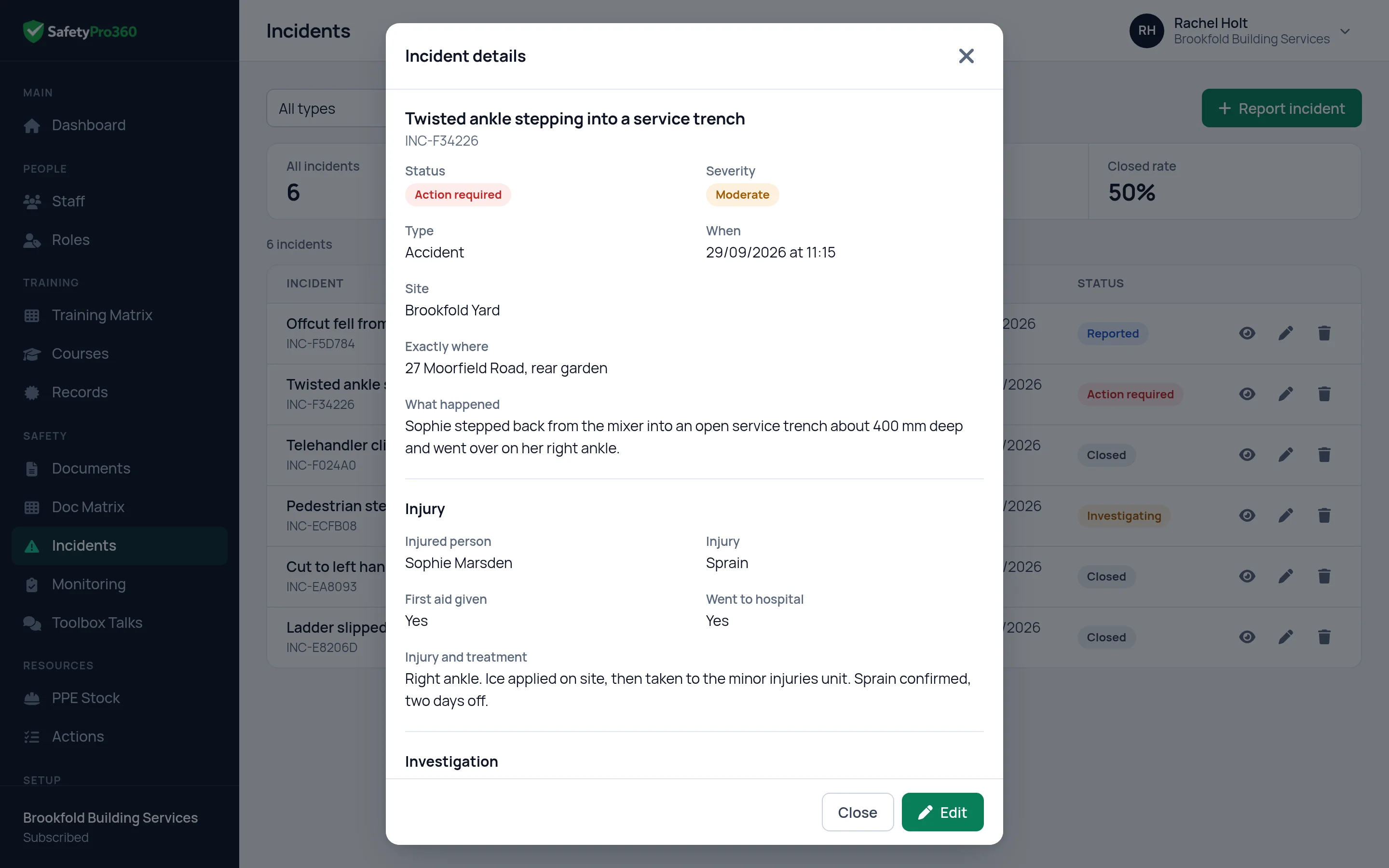
Task: Click the Moderate severity badge
Action: click(742, 195)
